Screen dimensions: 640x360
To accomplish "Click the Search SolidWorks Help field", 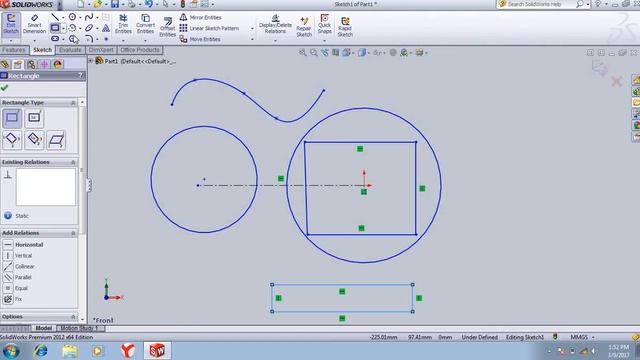I will pos(536,4).
